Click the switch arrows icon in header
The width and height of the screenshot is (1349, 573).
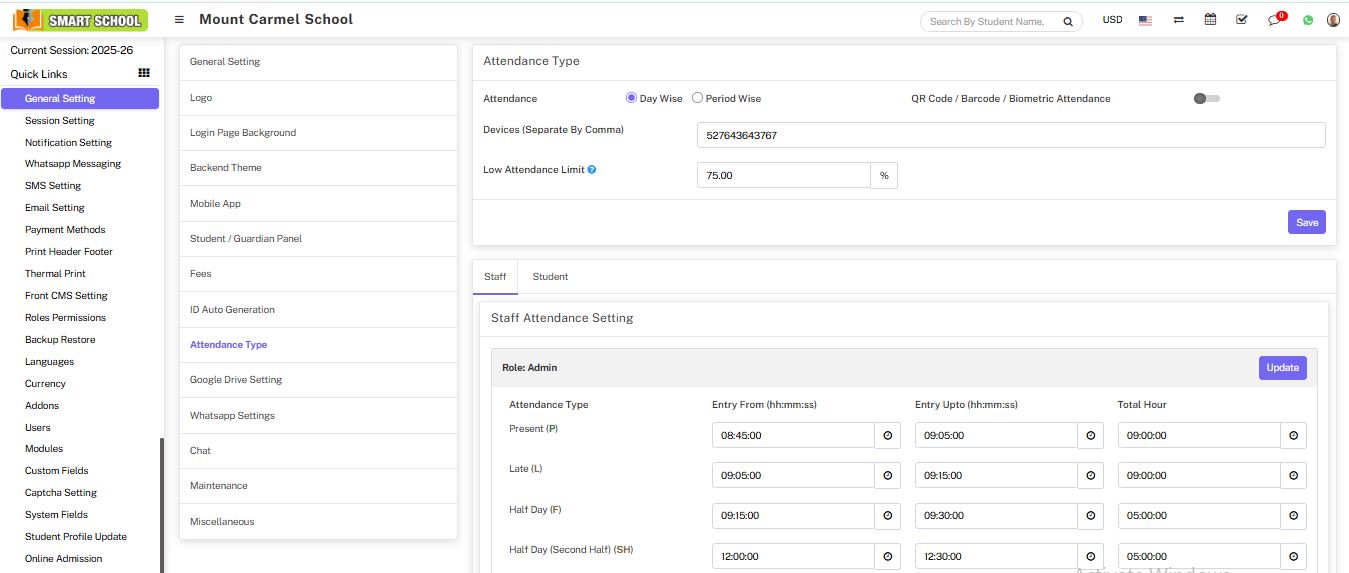[x=1179, y=20]
